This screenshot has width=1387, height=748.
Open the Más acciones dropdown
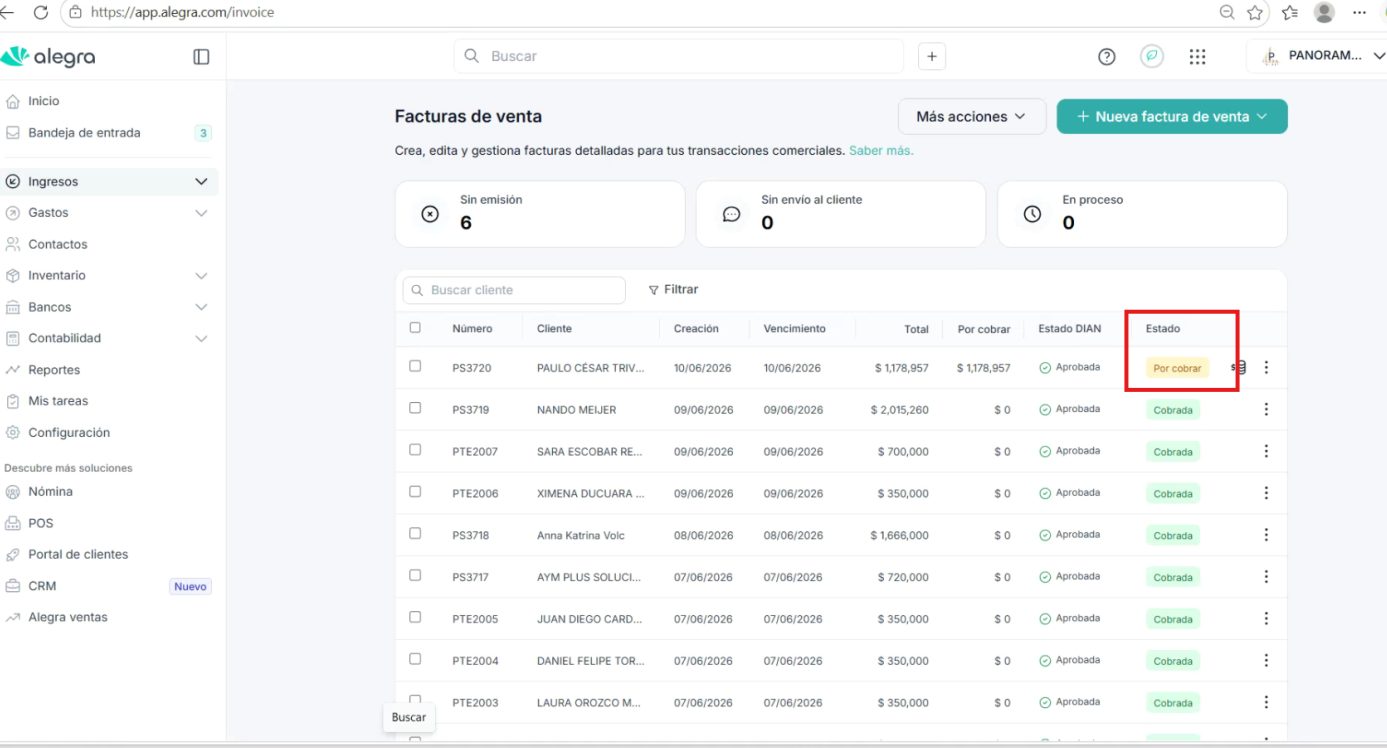click(972, 117)
